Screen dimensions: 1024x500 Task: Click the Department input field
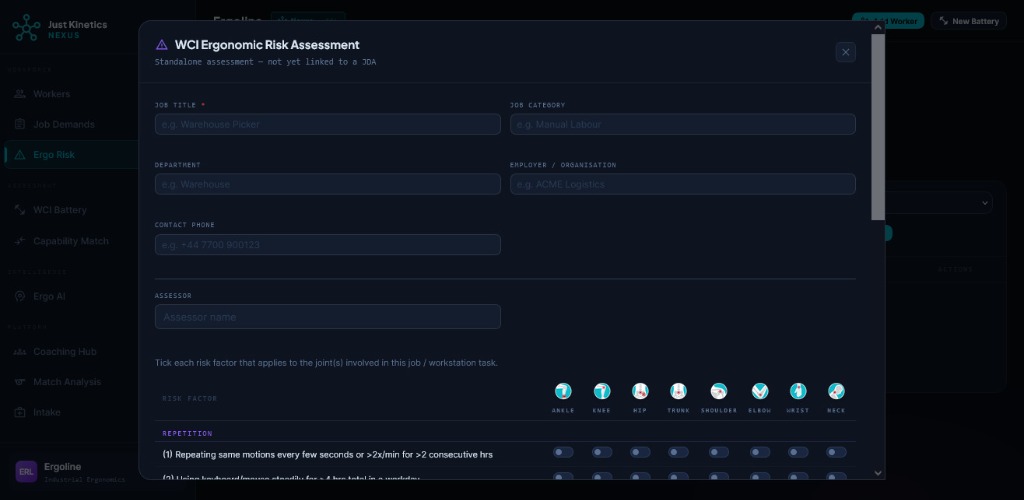point(328,184)
